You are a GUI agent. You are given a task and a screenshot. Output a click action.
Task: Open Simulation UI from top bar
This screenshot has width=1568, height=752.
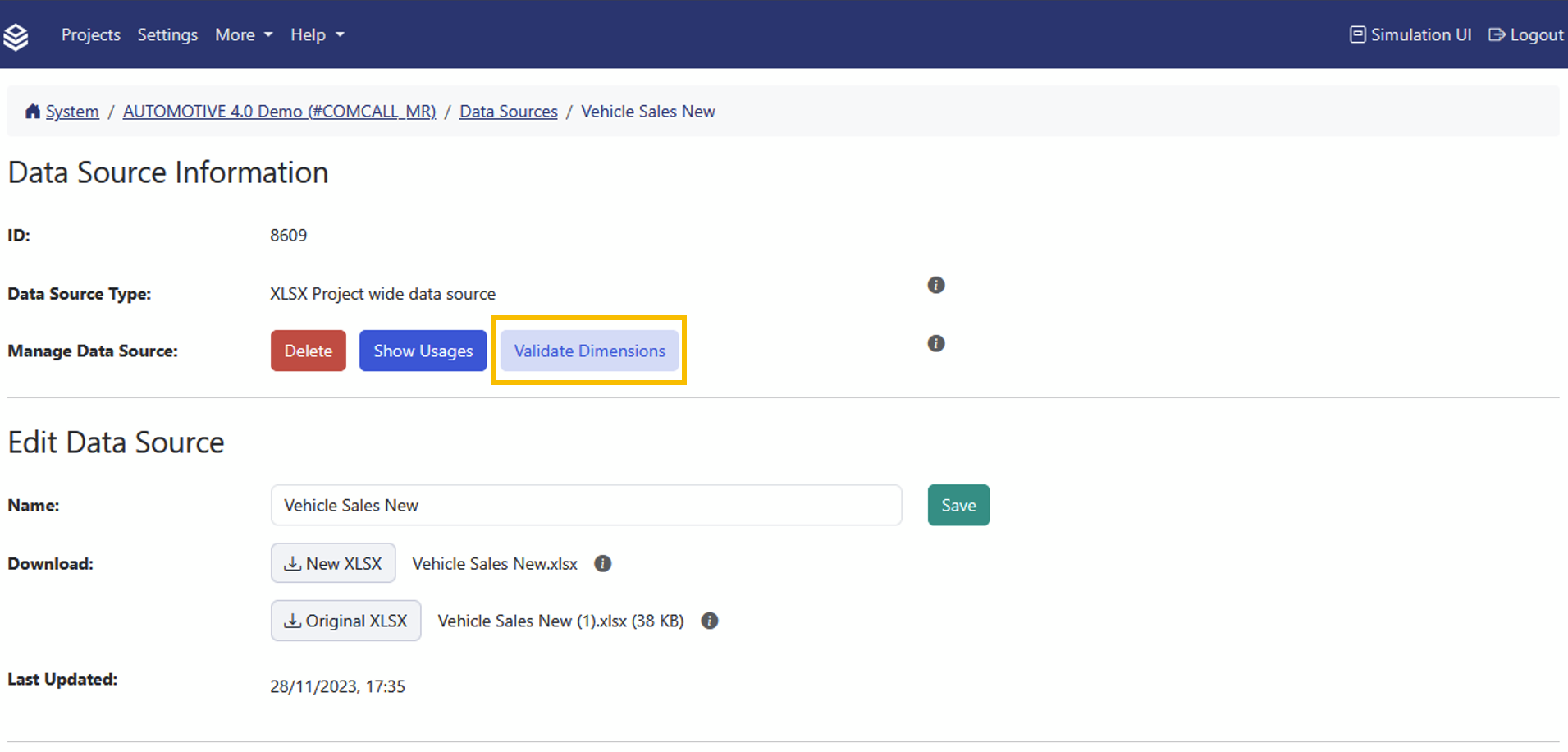coord(1410,34)
